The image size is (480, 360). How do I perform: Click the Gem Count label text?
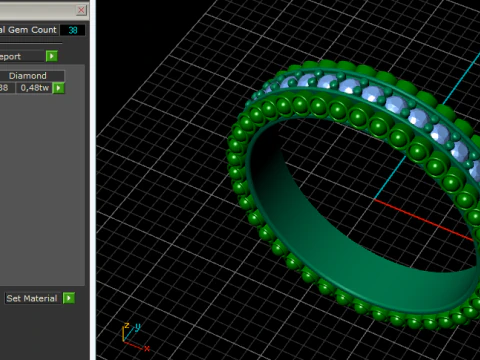coord(32,30)
